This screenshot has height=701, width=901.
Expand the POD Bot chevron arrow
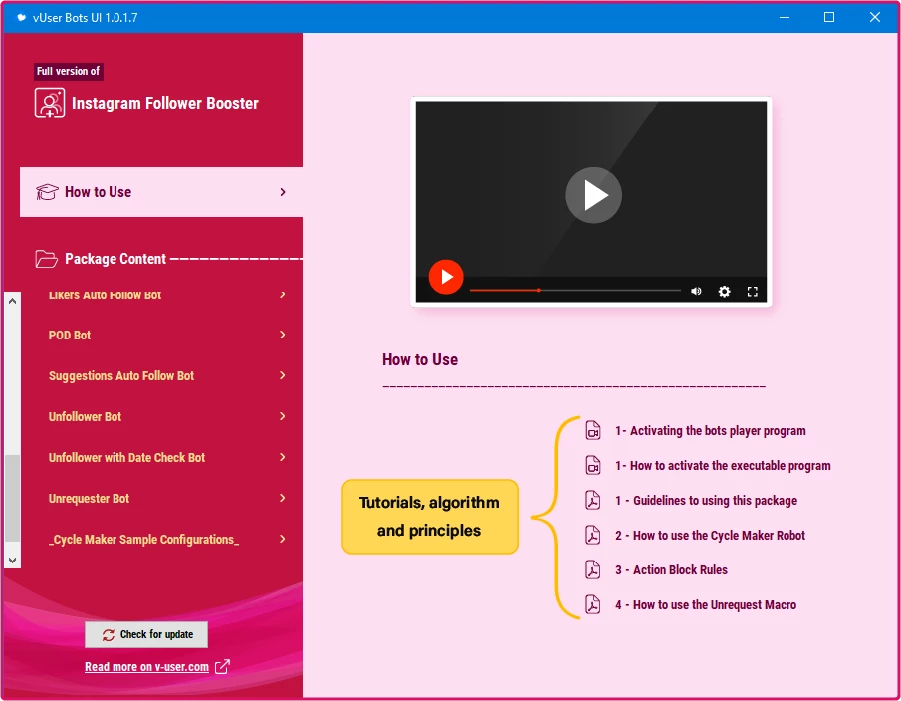(283, 335)
